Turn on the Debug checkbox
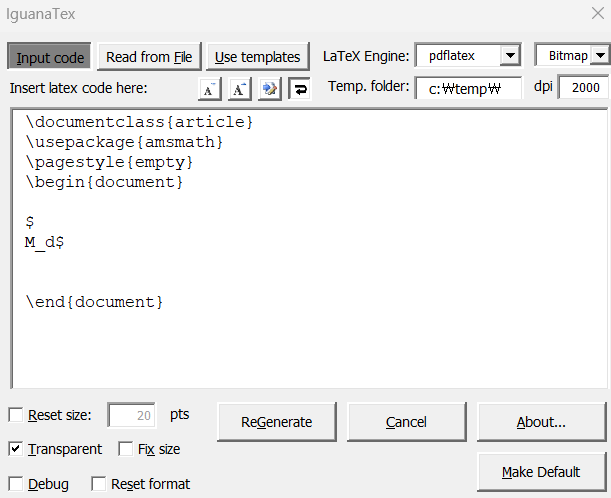Viewport: 611px width, 498px height. point(16,484)
